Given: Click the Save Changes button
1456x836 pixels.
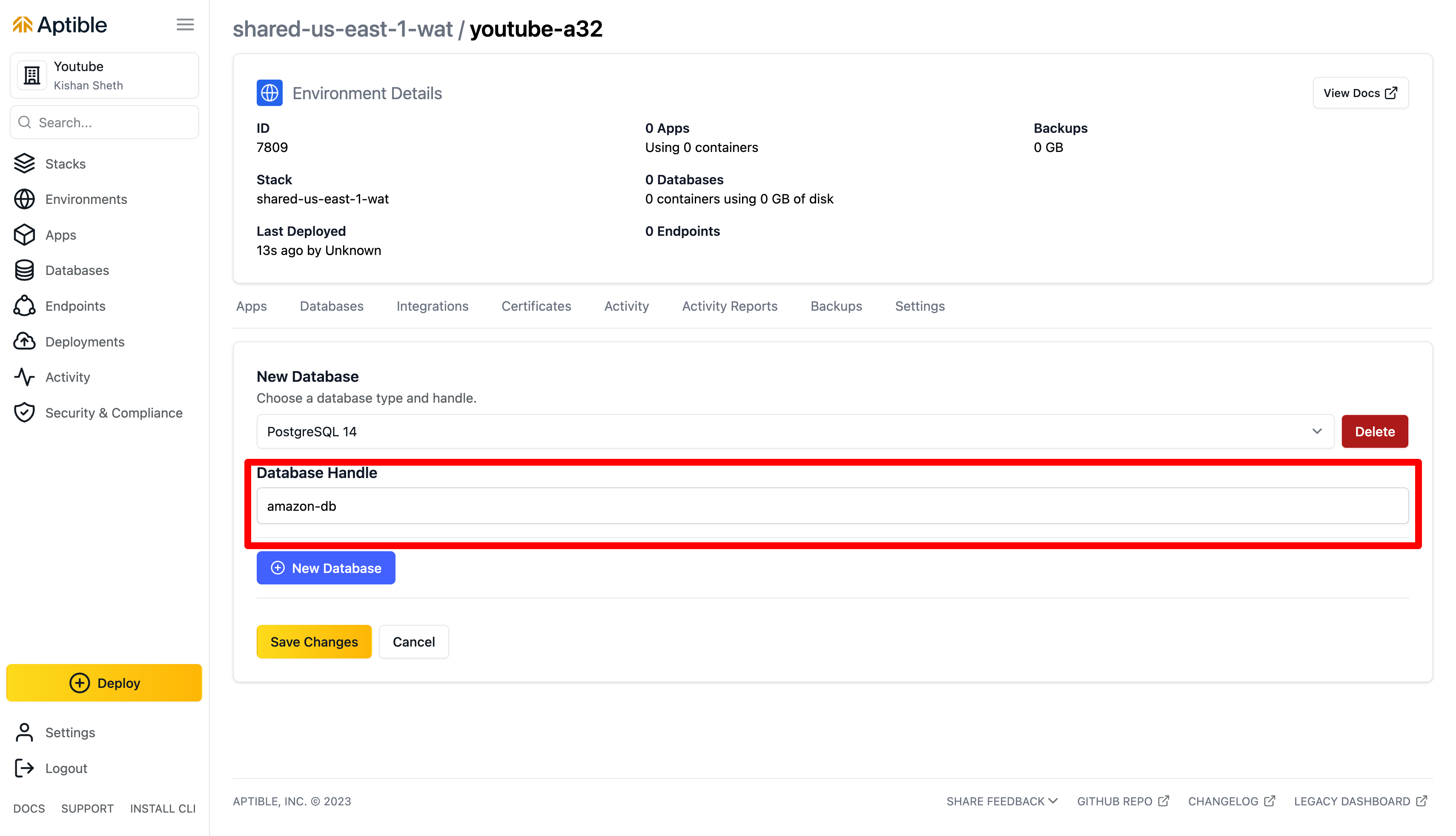Looking at the screenshot, I should pos(313,641).
